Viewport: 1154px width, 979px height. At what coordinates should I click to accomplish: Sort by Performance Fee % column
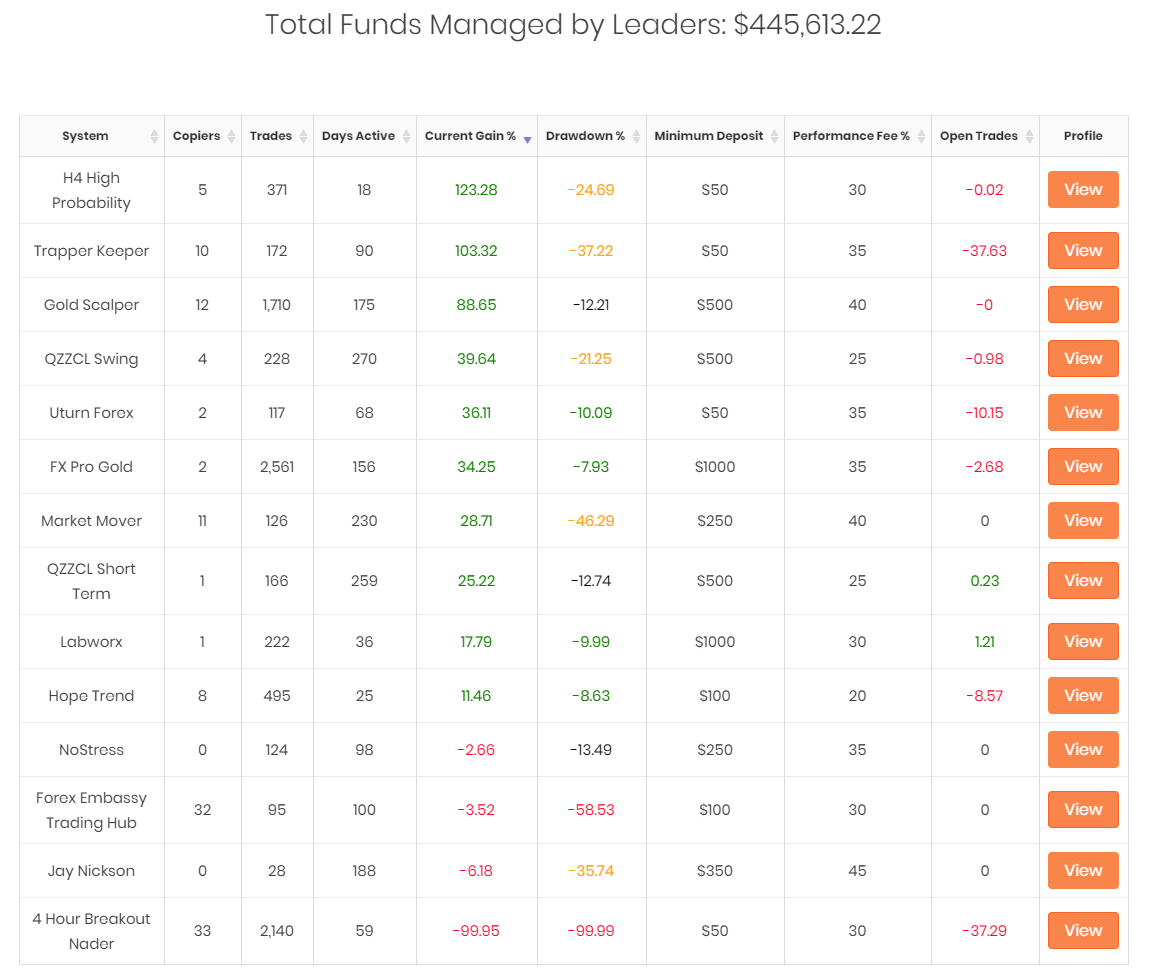[x=851, y=136]
